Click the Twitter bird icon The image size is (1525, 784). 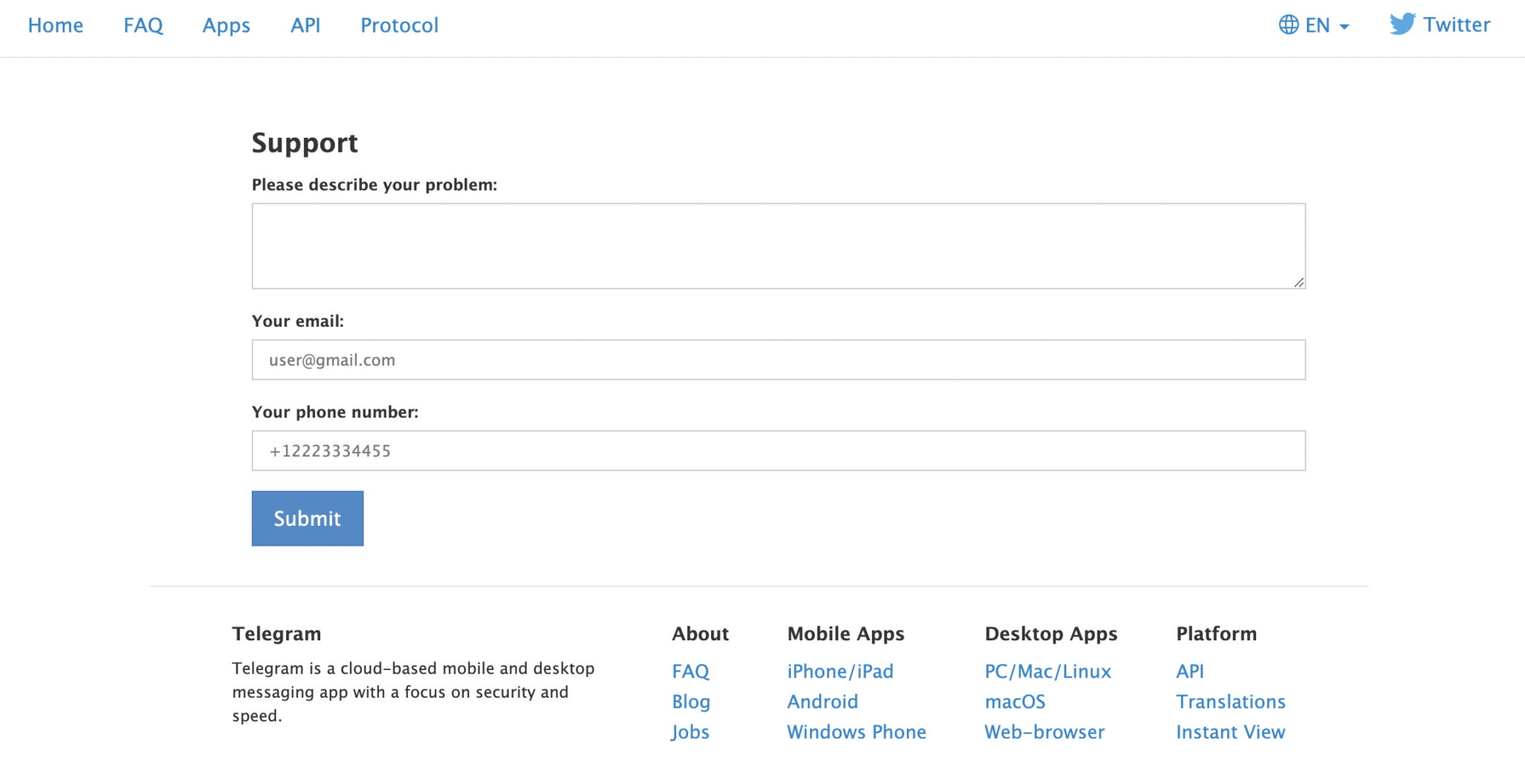[1402, 25]
